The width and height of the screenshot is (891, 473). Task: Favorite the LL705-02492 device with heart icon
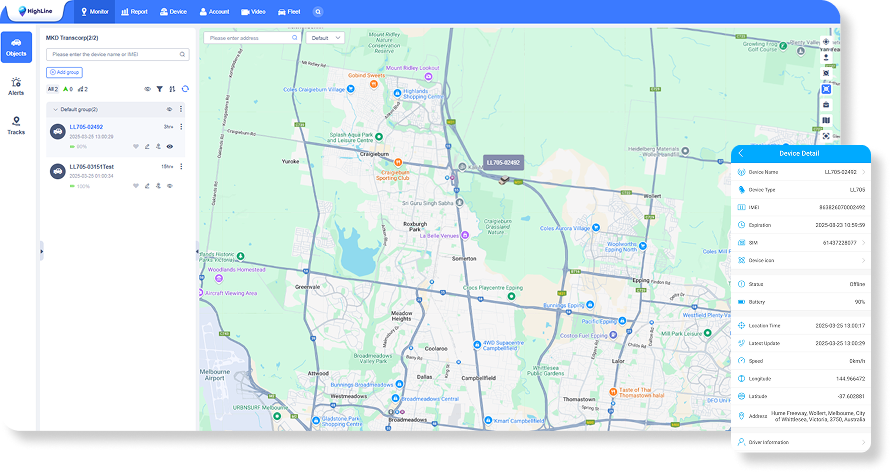click(x=136, y=146)
